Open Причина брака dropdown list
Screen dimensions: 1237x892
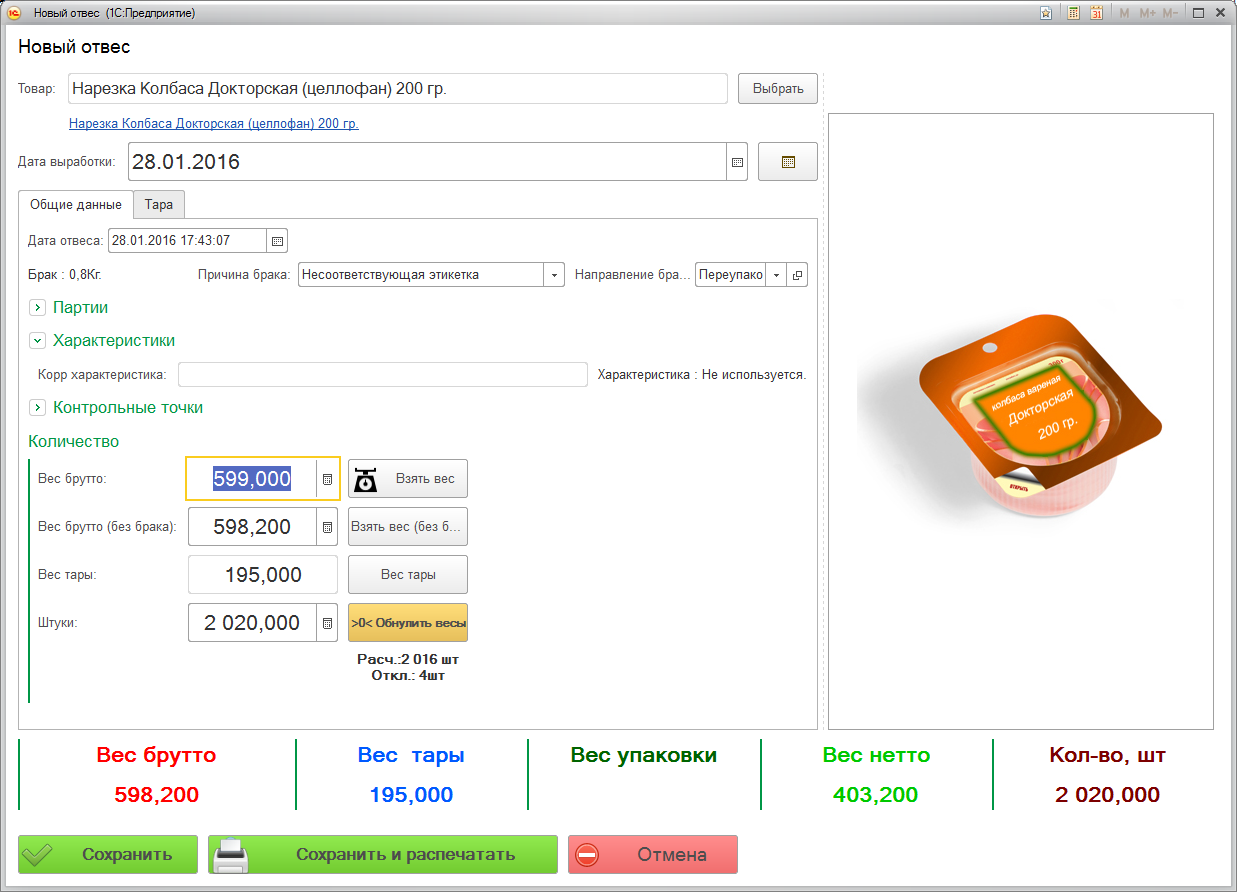click(x=554, y=275)
